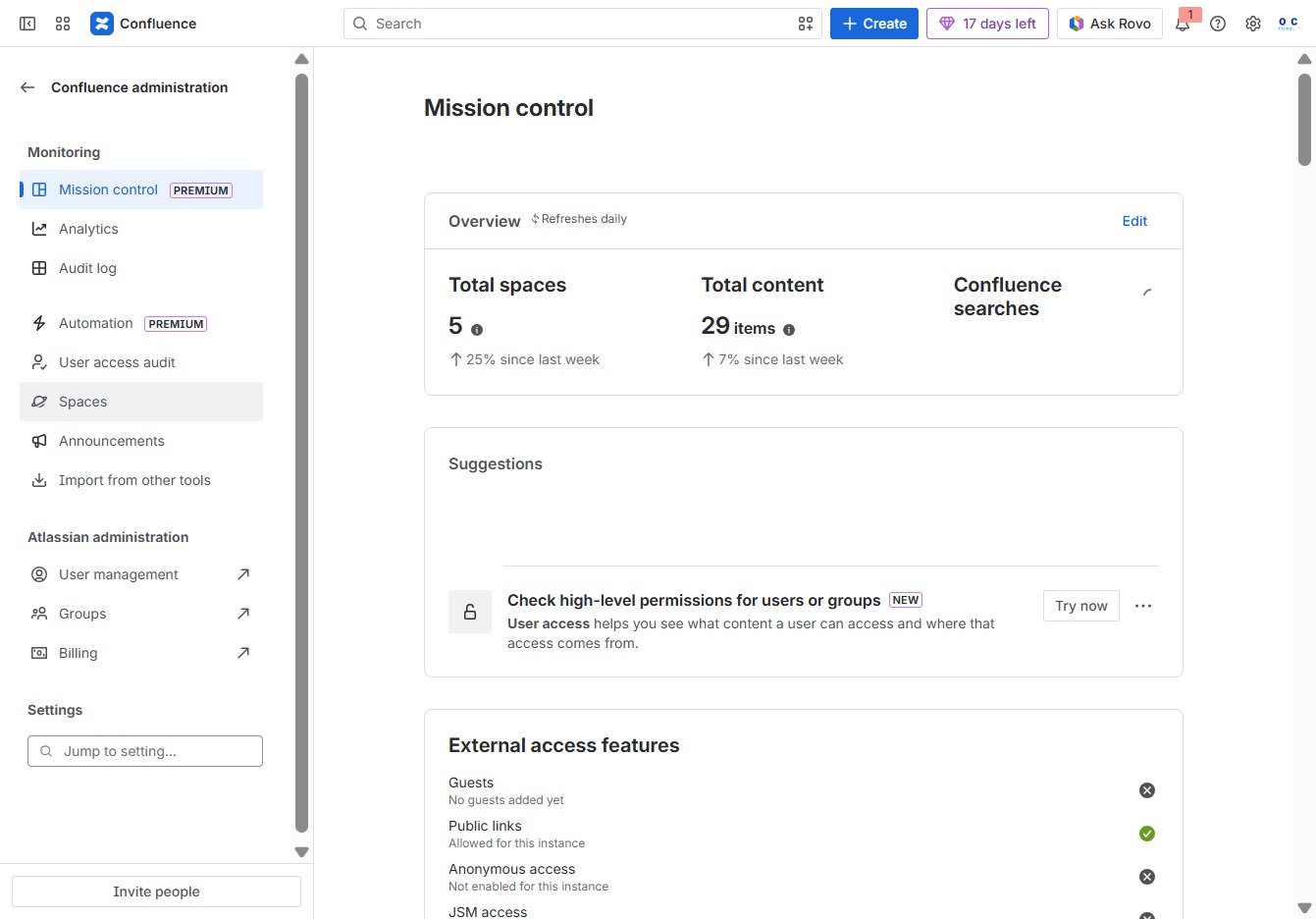The width and height of the screenshot is (1316, 919).
Task: Click the info icon next to Total spaces count
Action: (x=477, y=330)
